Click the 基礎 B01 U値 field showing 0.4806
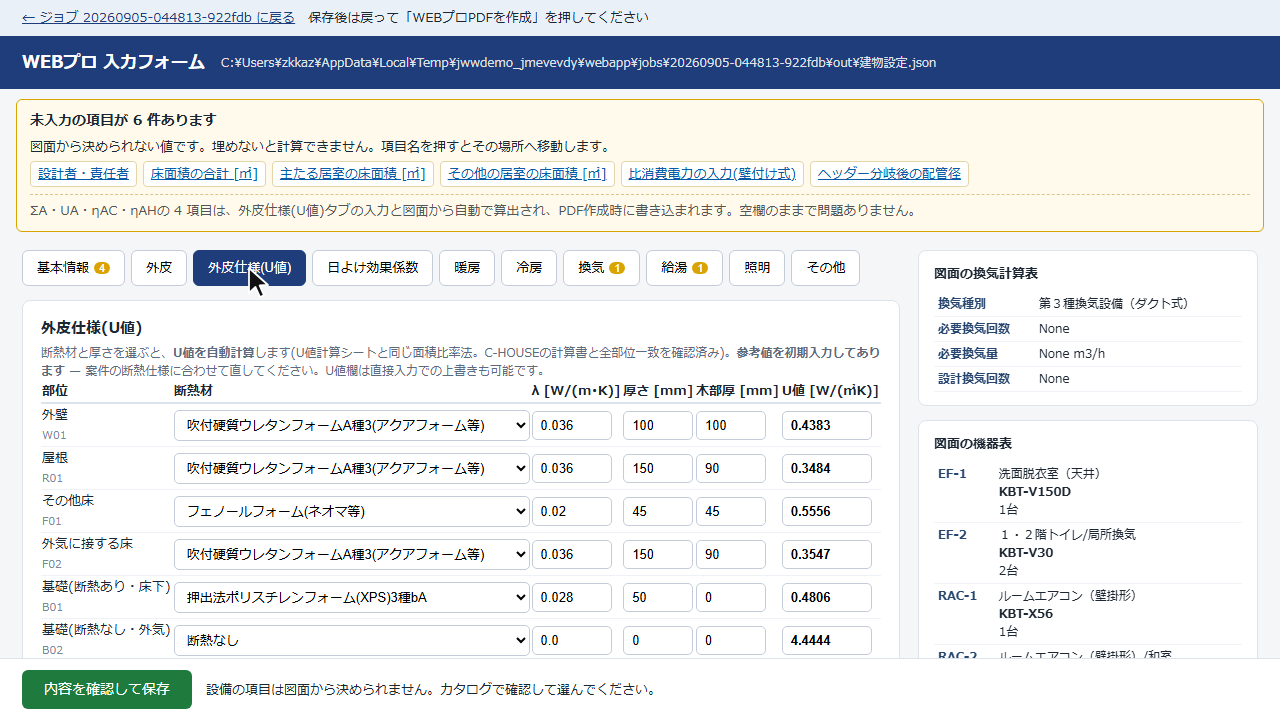The image size is (1280, 720). pyautogui.click(x=827, y=598)
